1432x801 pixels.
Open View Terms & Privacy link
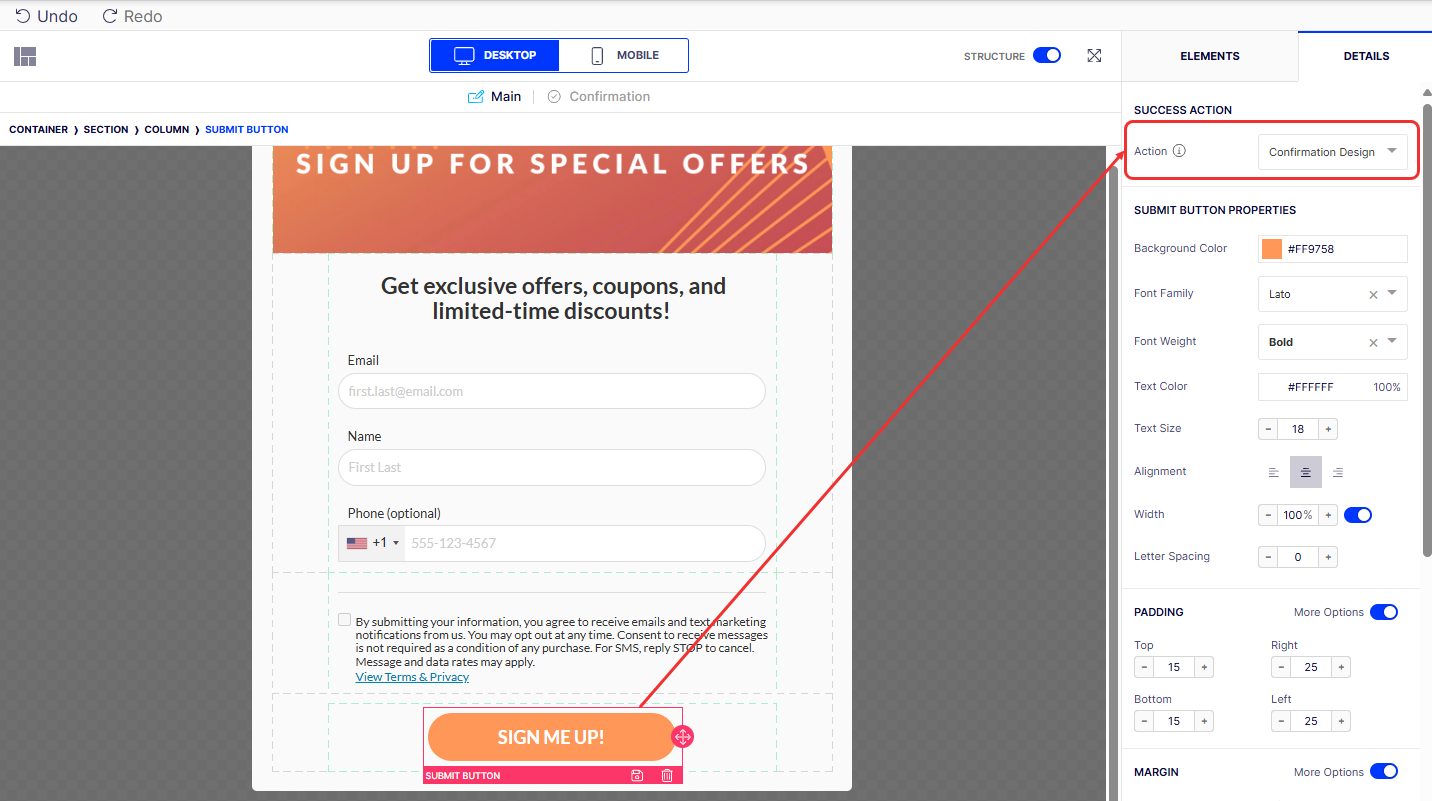412,677
